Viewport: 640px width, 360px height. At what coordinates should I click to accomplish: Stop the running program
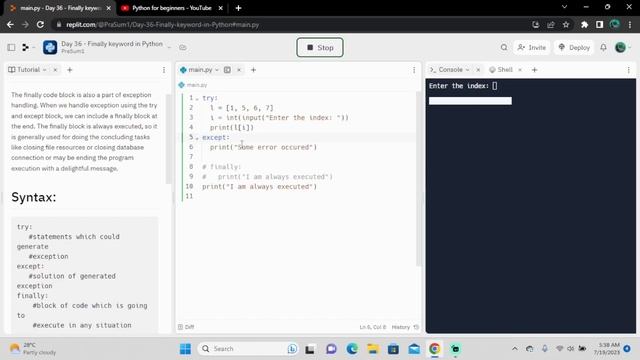[x=320, y=47]
